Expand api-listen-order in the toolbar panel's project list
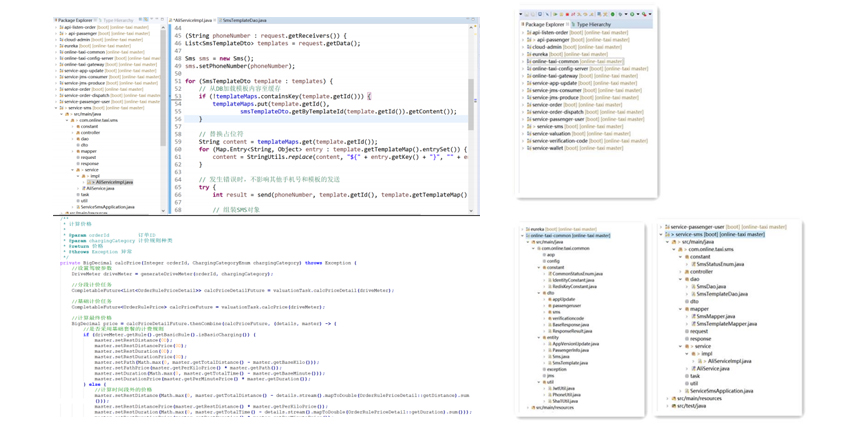Viewport: 868px width, 443px height. (523, 33)
